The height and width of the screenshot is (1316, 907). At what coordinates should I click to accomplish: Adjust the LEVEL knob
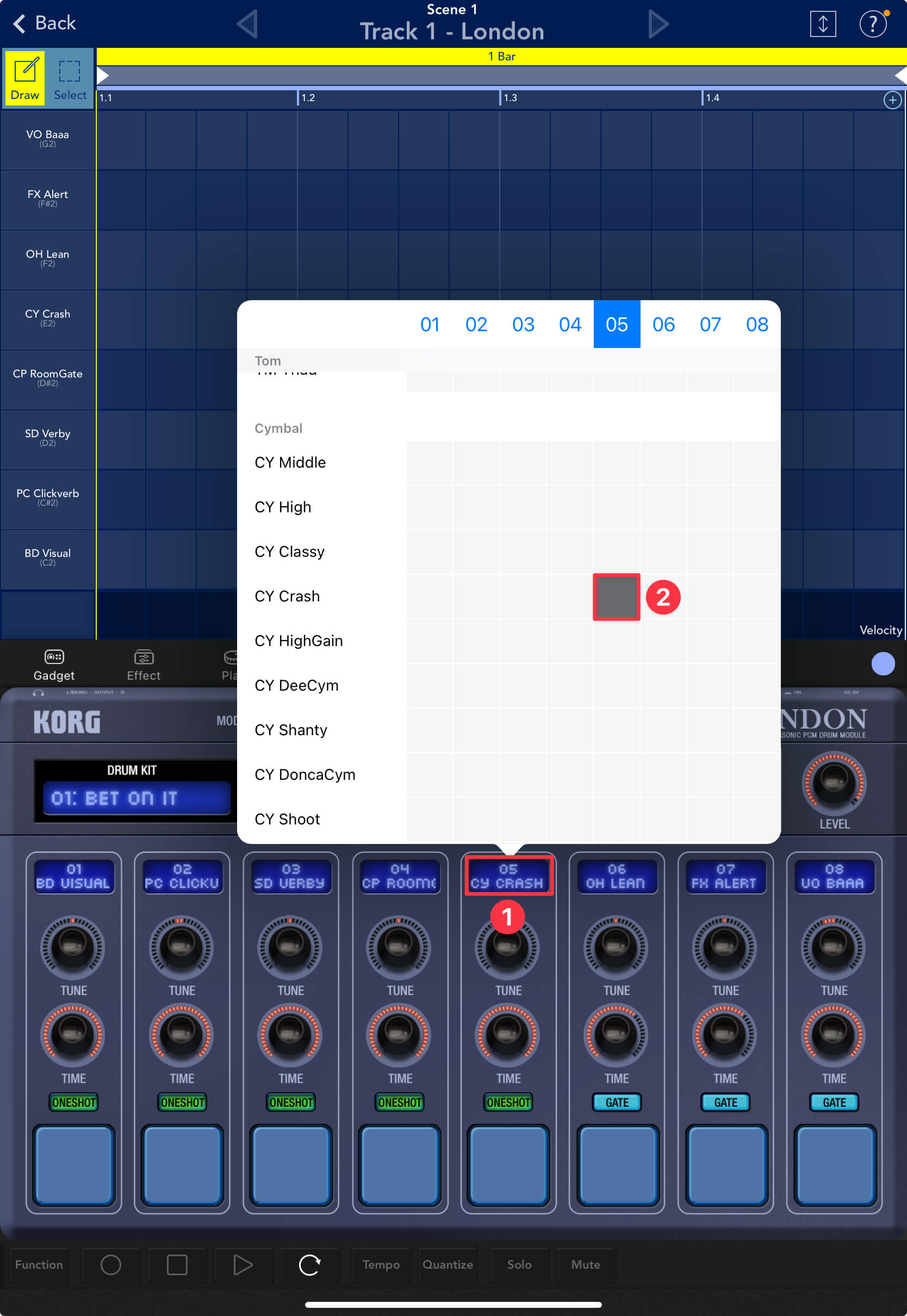(x=834, y=784)
